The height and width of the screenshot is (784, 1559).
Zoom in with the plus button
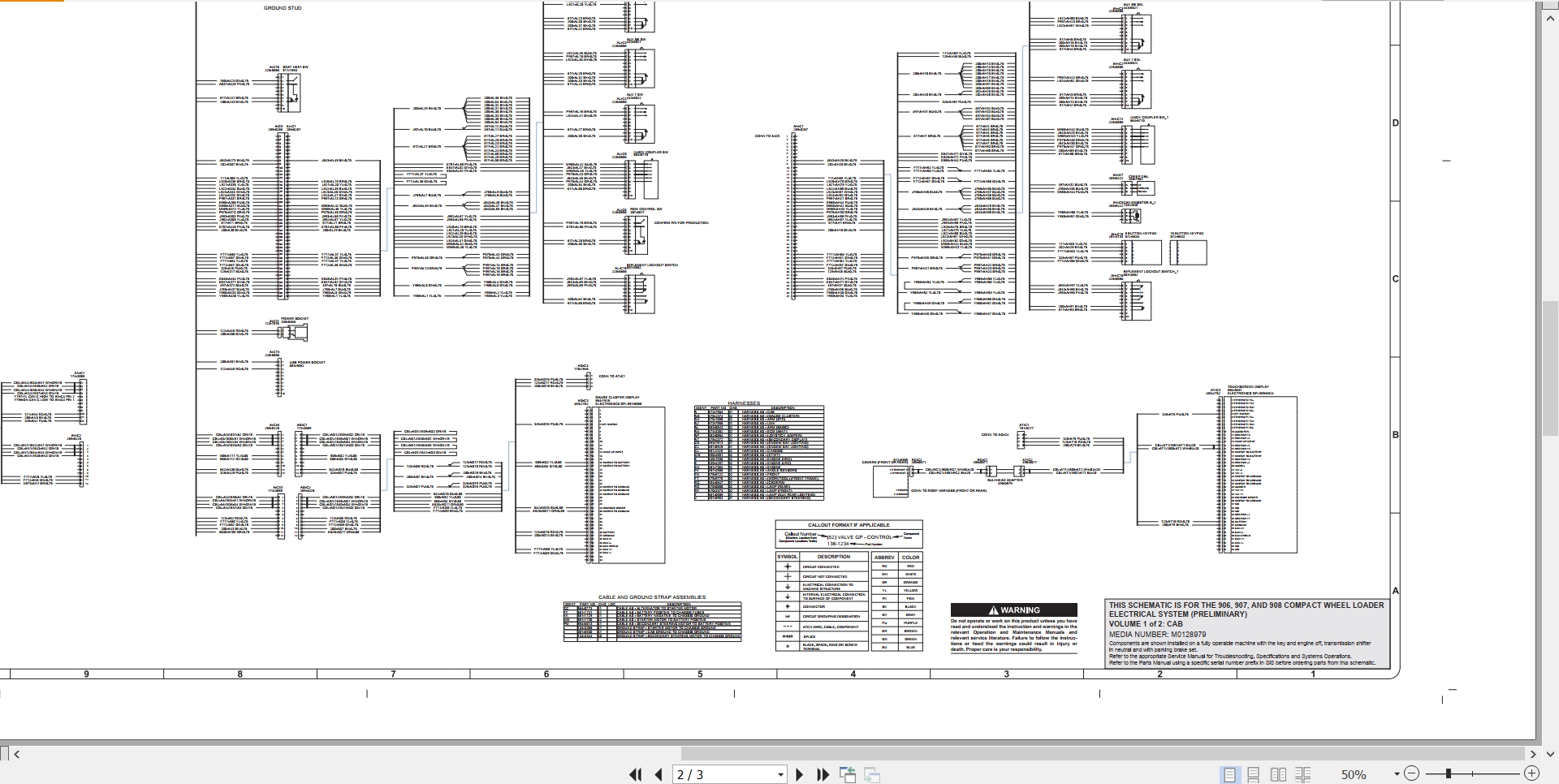(1531, 774)
